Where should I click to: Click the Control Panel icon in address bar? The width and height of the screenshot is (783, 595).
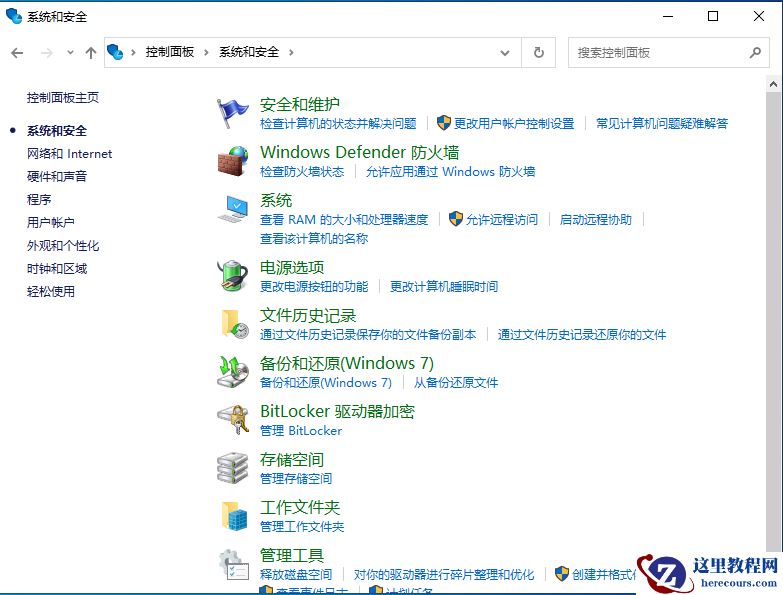click(115, 52)
